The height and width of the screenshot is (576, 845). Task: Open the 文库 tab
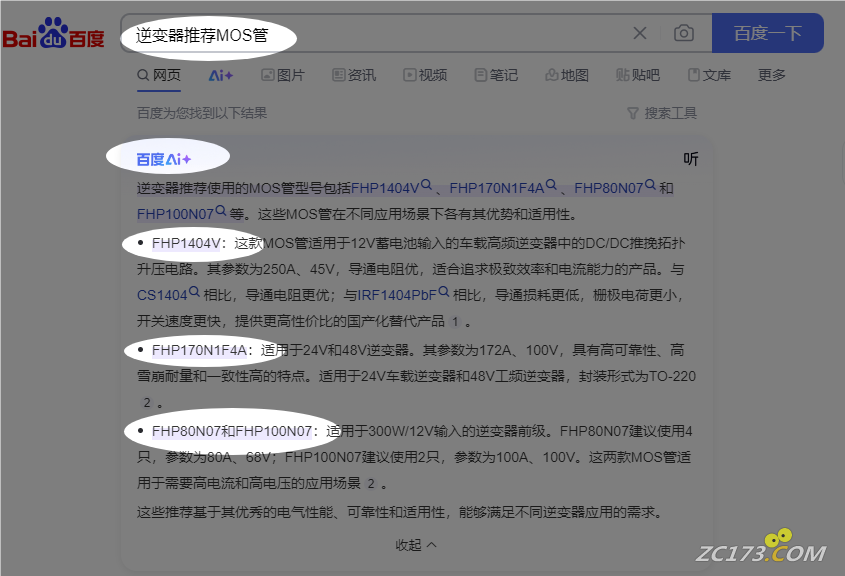point(709,75)
